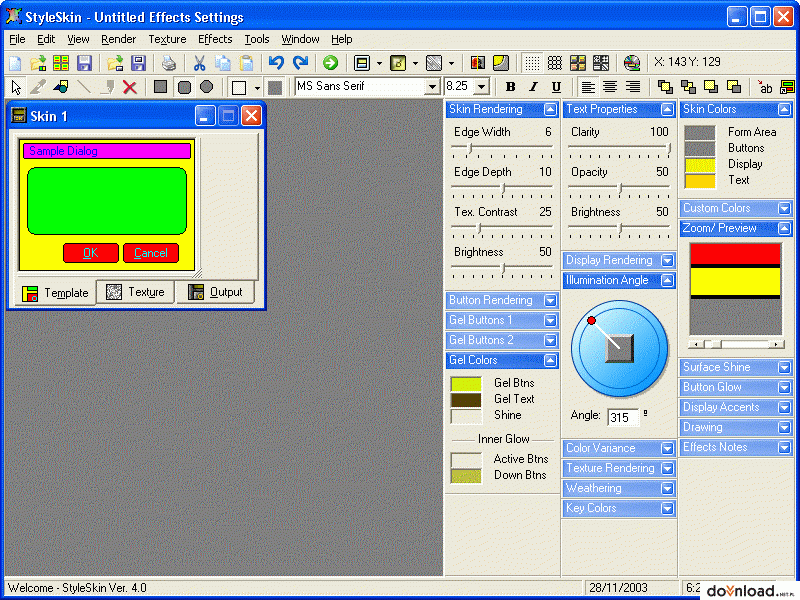The image size is (800, 600).
Task: Expand the Display Rendering panel
Action: tap(667, 261)
